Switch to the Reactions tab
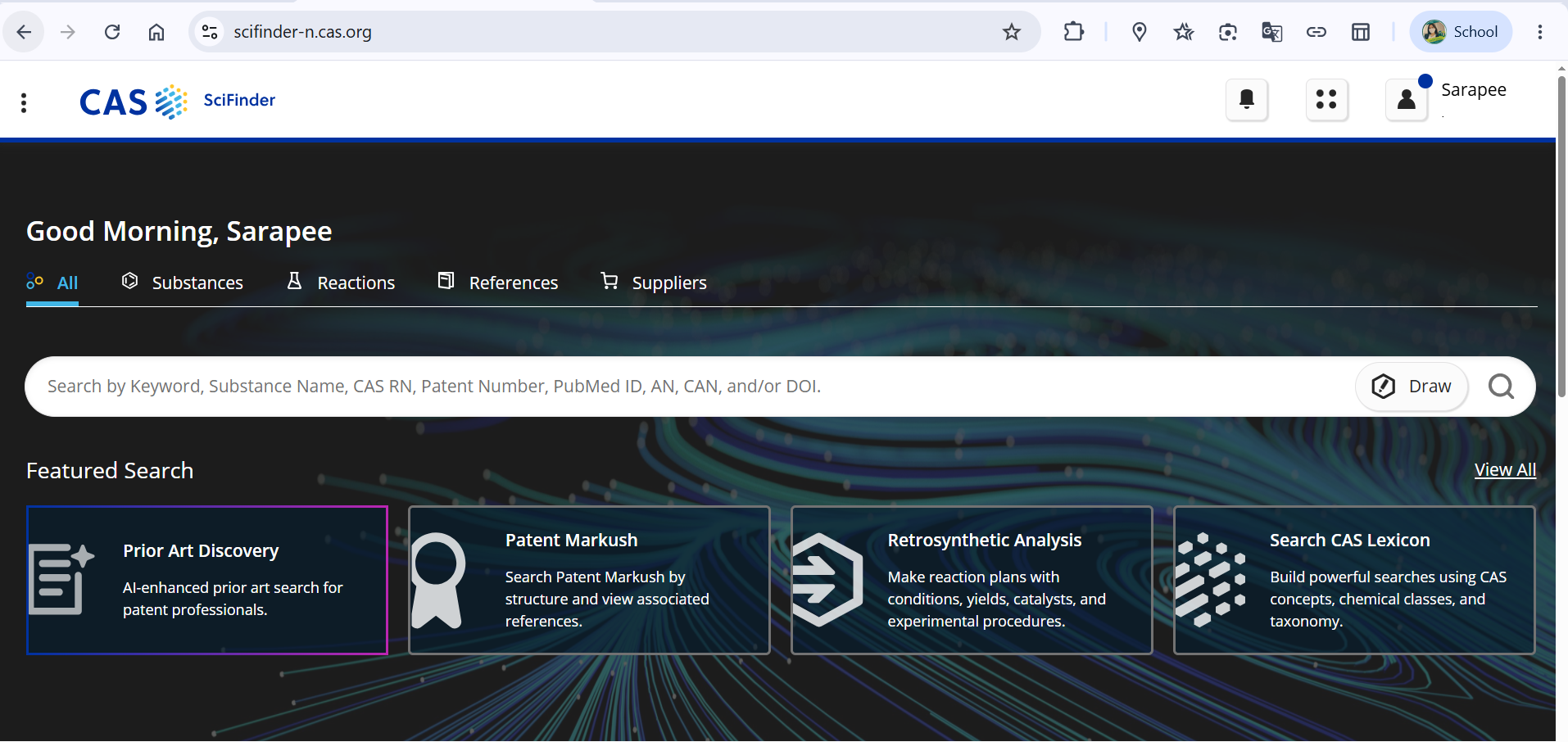This screenshot has height=742, width=1568. pos(340,283)
